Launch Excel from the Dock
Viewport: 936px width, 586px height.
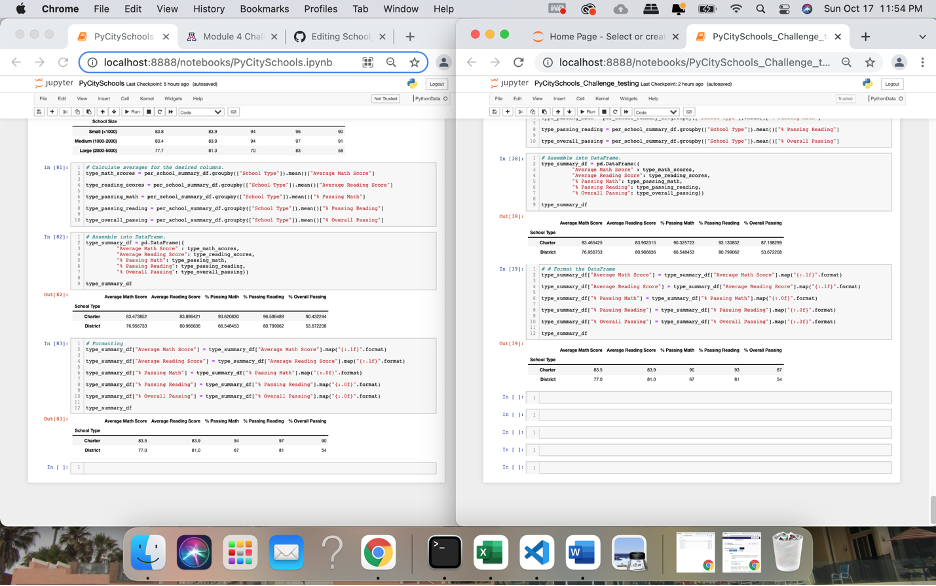pyautogui.click(x=490, y=551)
